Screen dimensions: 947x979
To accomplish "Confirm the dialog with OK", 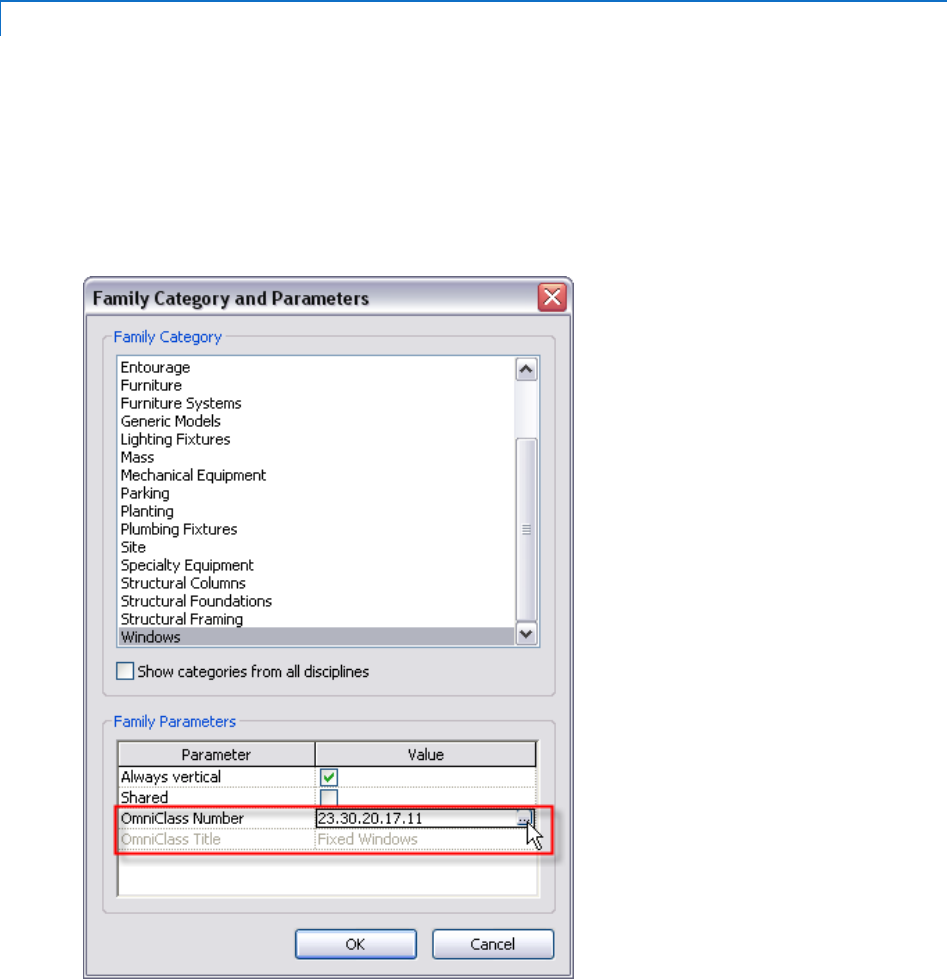I will 356,944.
